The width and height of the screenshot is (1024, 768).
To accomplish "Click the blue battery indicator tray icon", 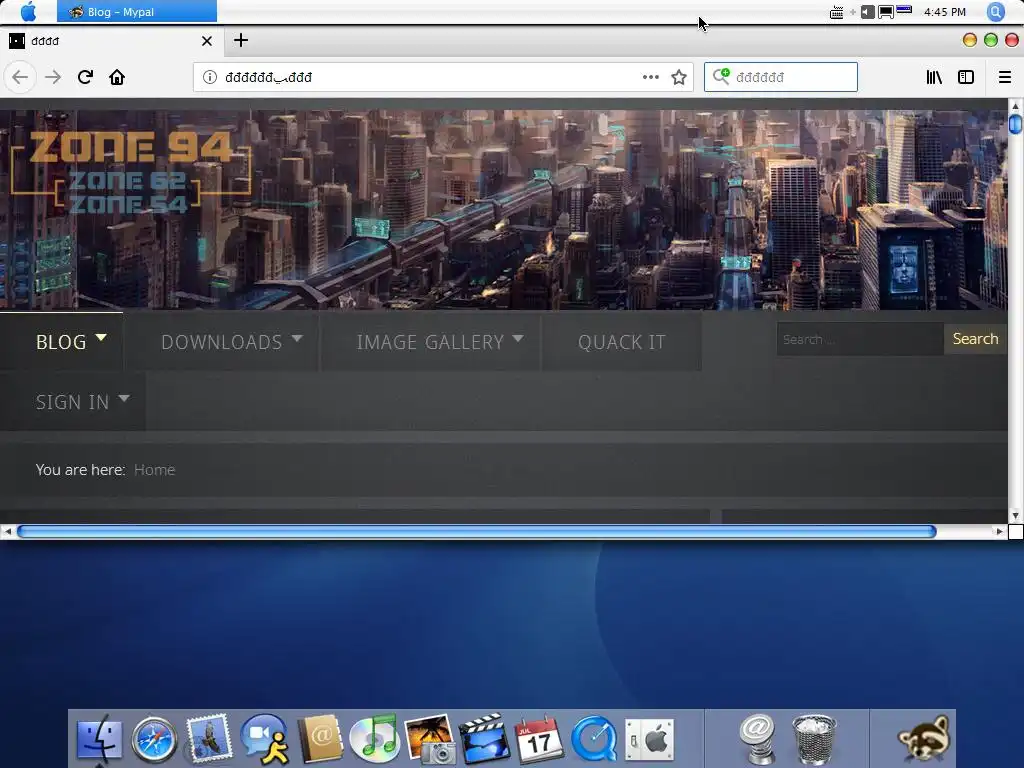I will point(904,10).
